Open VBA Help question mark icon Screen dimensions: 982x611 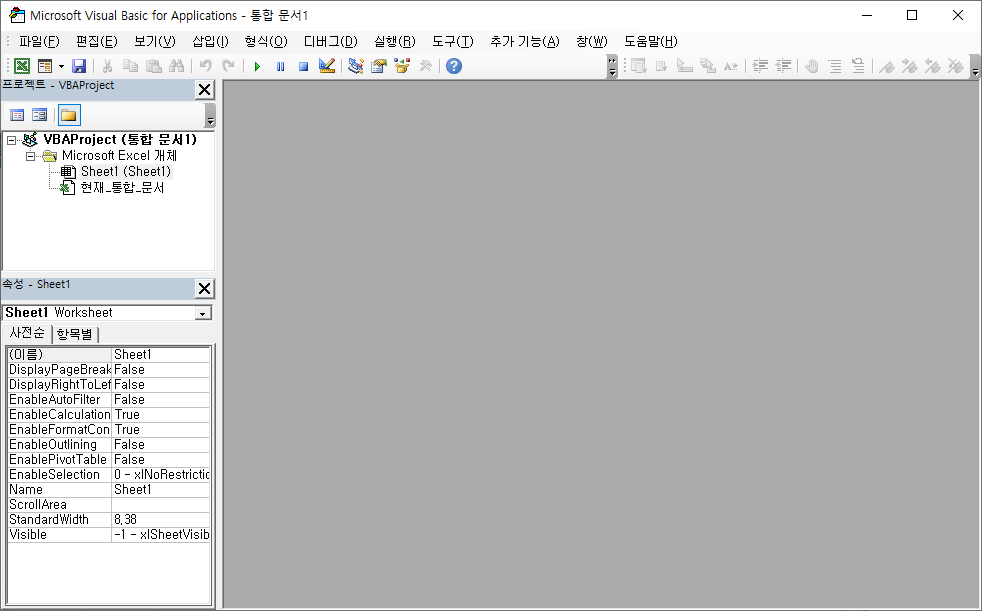tap(454, 66)
